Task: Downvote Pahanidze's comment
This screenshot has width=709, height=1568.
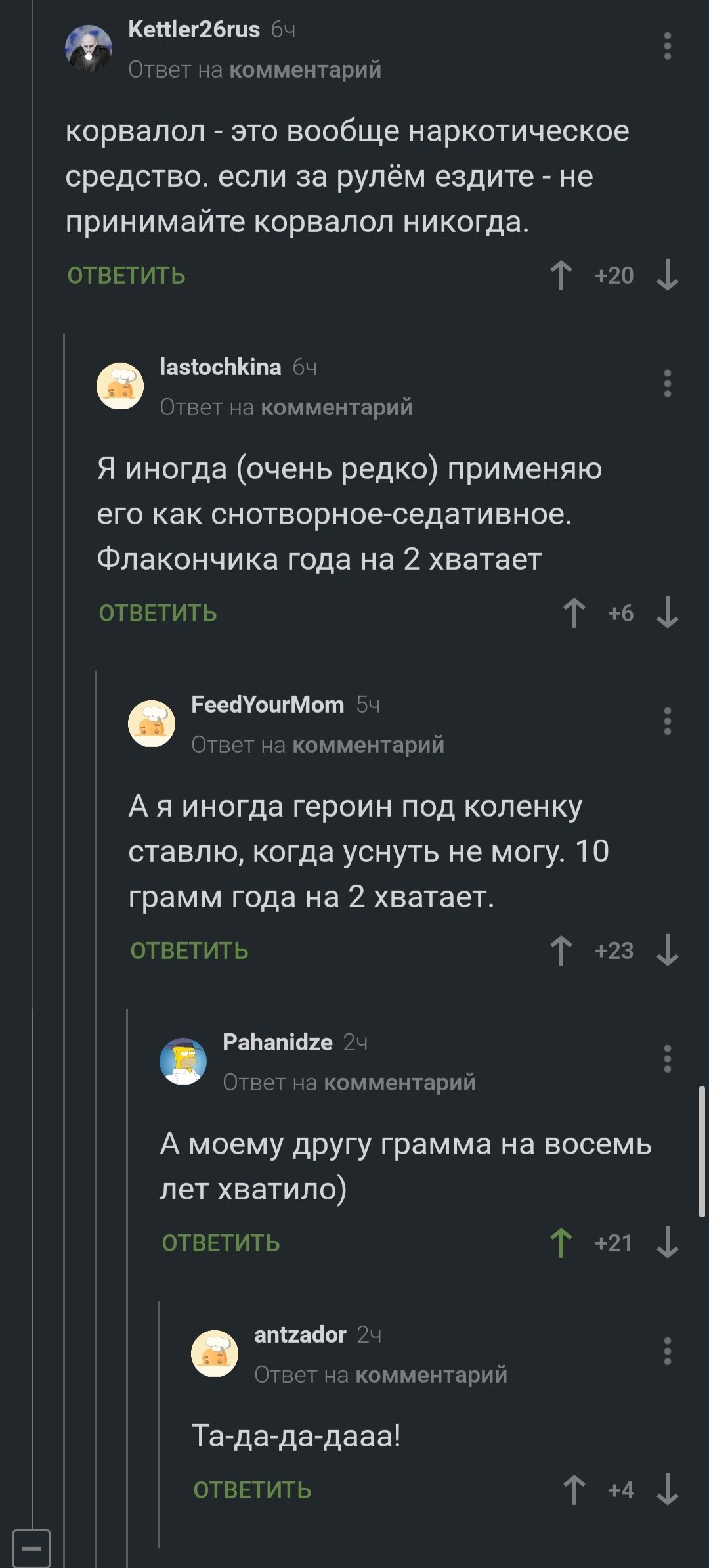Action: [667, 1243]
